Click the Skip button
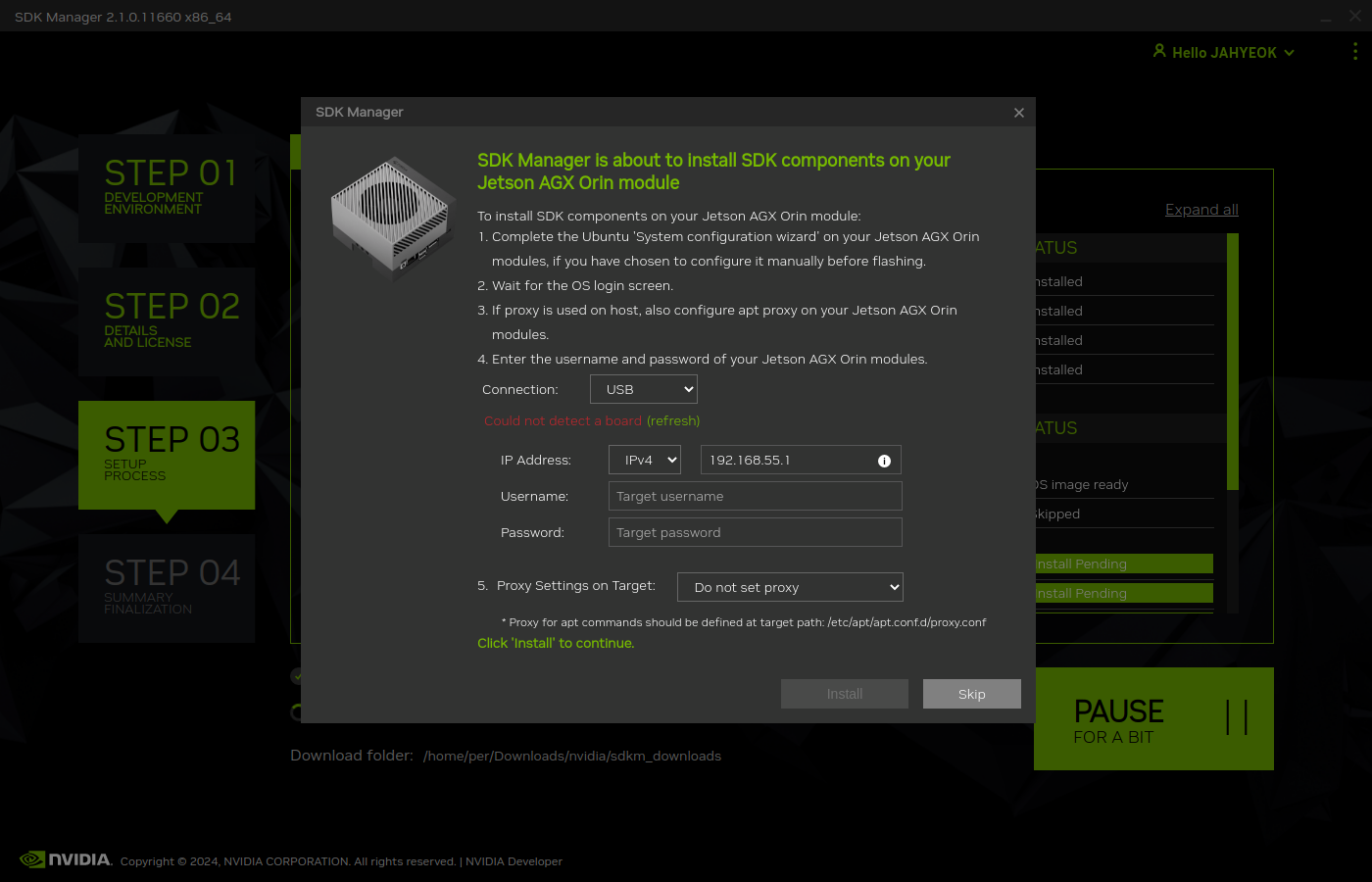This screenshot has height=882, width=1372. point(972,694)
